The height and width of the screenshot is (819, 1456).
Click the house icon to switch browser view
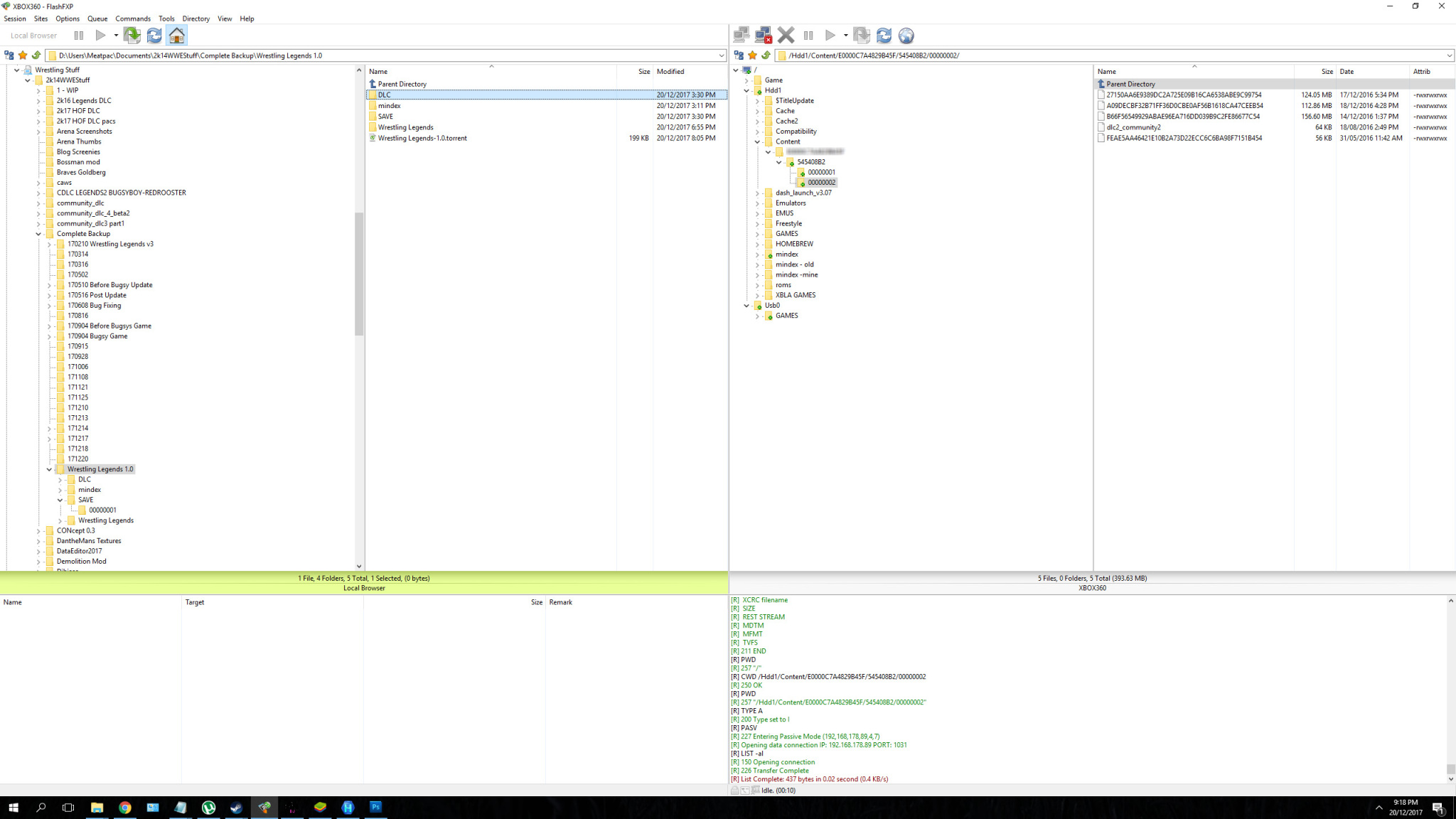(x=177, y=36)
